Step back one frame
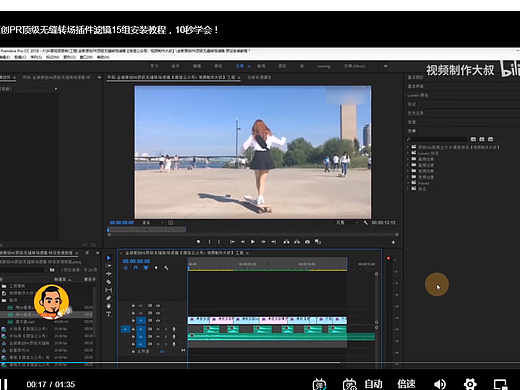The width and height of the screenshot is (520, 390). click(x=243, y=242)
